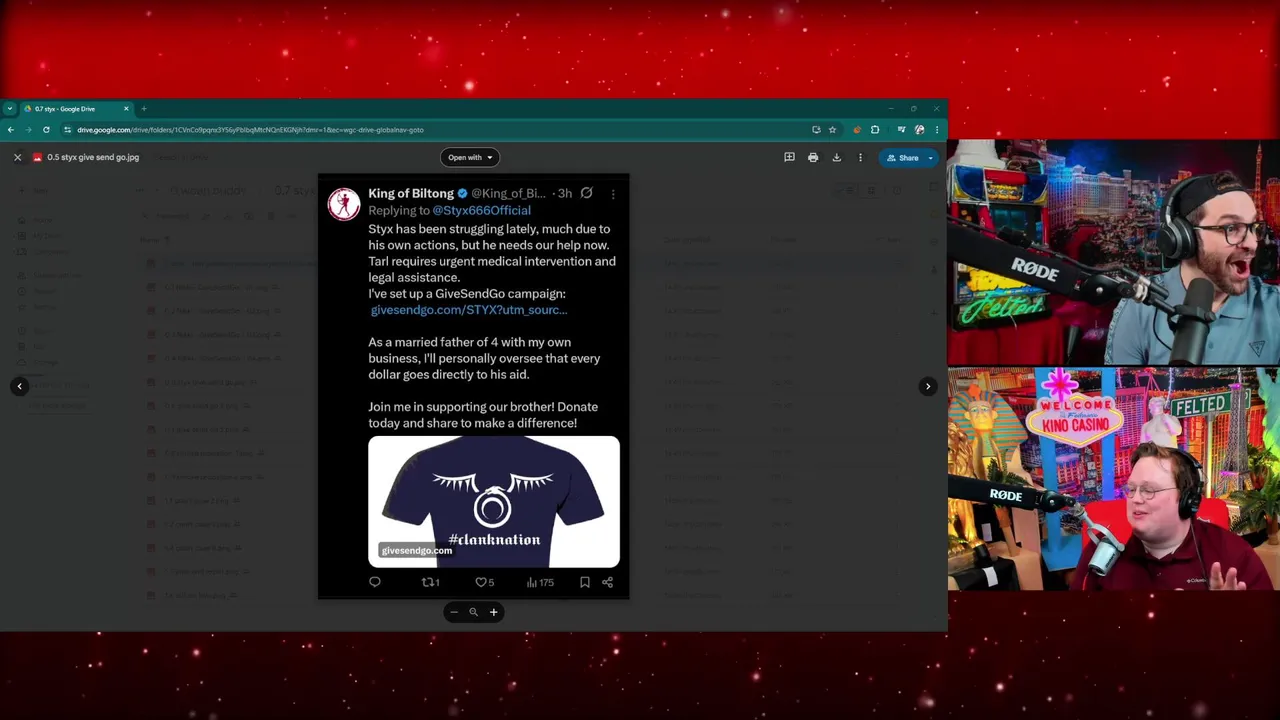Viewport: 1280px width, 720px height.
Task: Click the bottom webcam feed with Kino Casino sign
Action: tap(1113, 479)
